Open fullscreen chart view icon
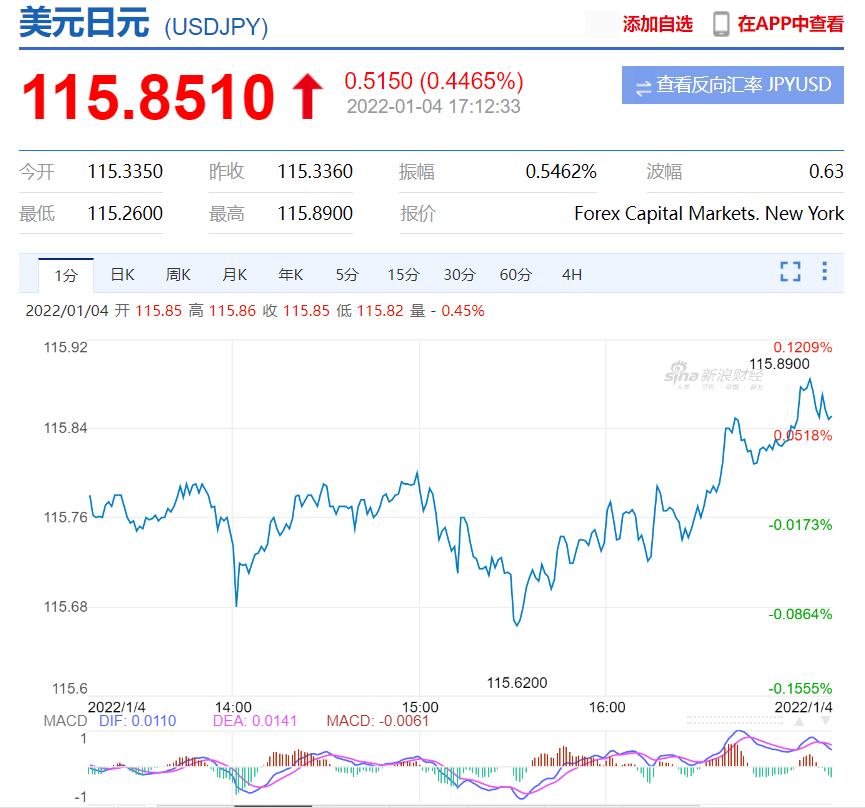Viewport: 865px width, 808px height. 790,271
